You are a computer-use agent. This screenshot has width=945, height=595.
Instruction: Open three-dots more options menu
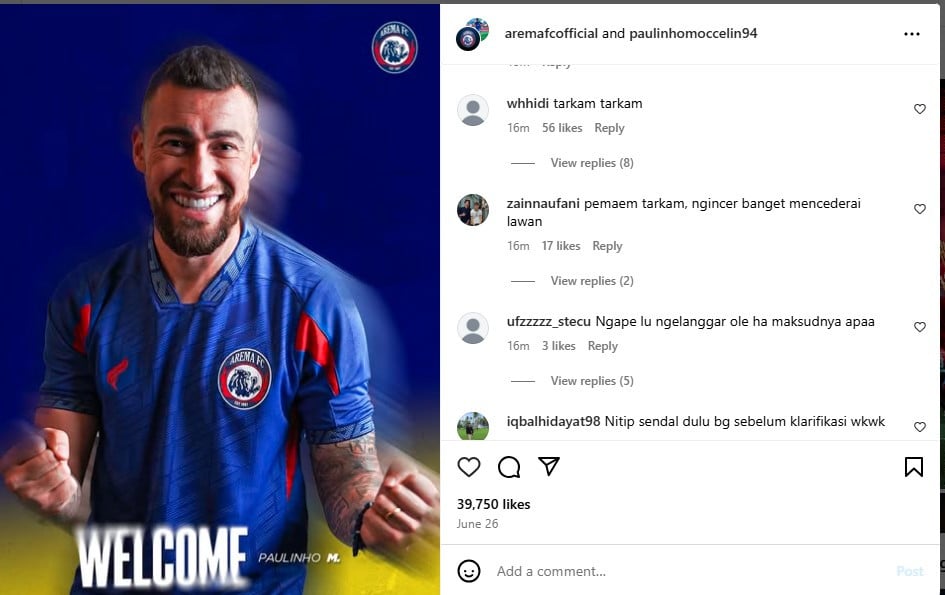912,34
